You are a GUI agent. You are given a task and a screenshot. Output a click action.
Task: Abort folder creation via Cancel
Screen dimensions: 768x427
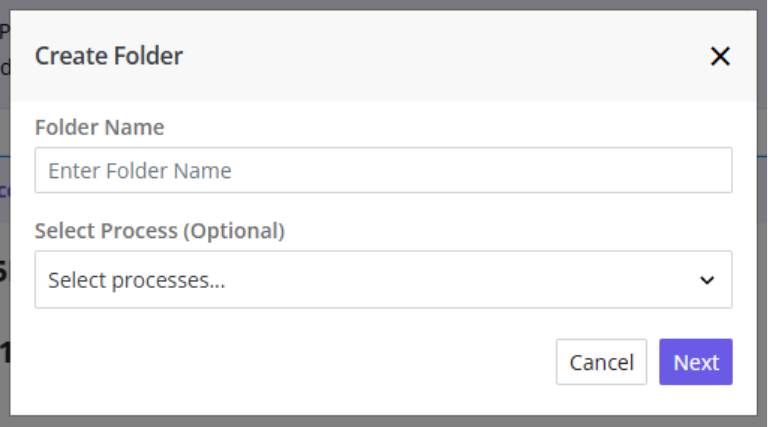(601, 362)
